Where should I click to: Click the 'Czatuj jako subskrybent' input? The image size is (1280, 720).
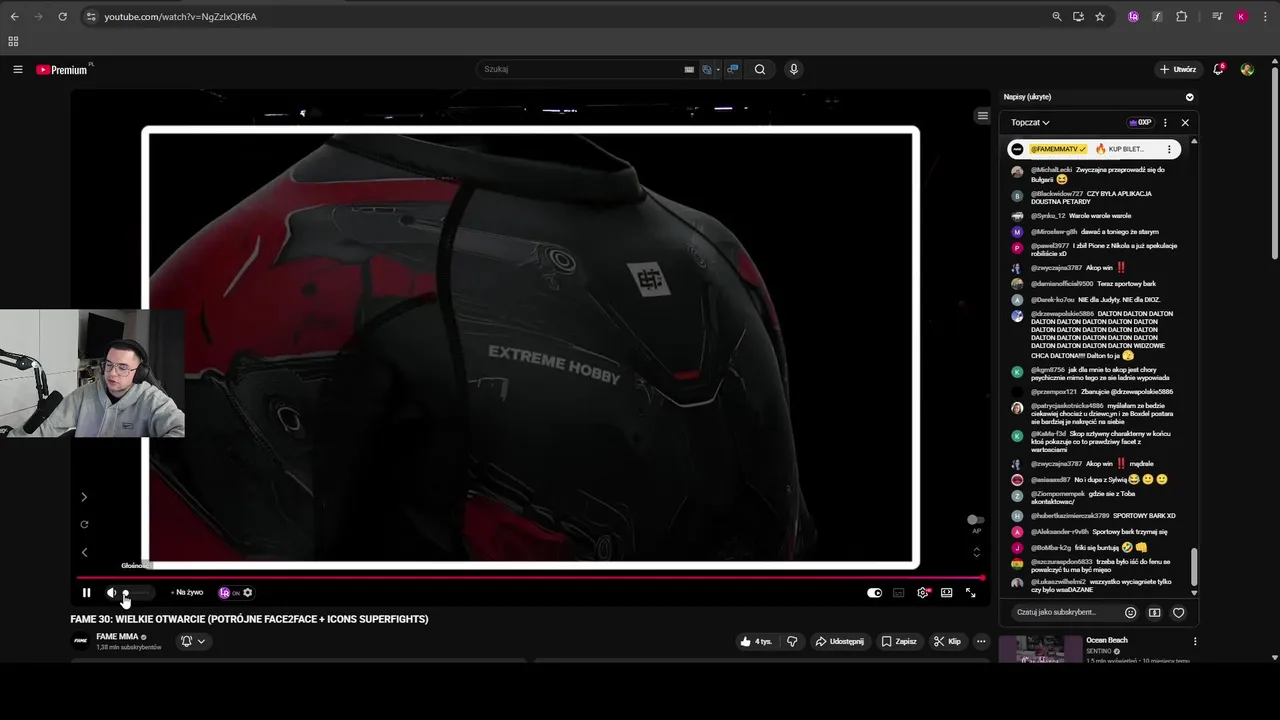[x=1065, y=612]
